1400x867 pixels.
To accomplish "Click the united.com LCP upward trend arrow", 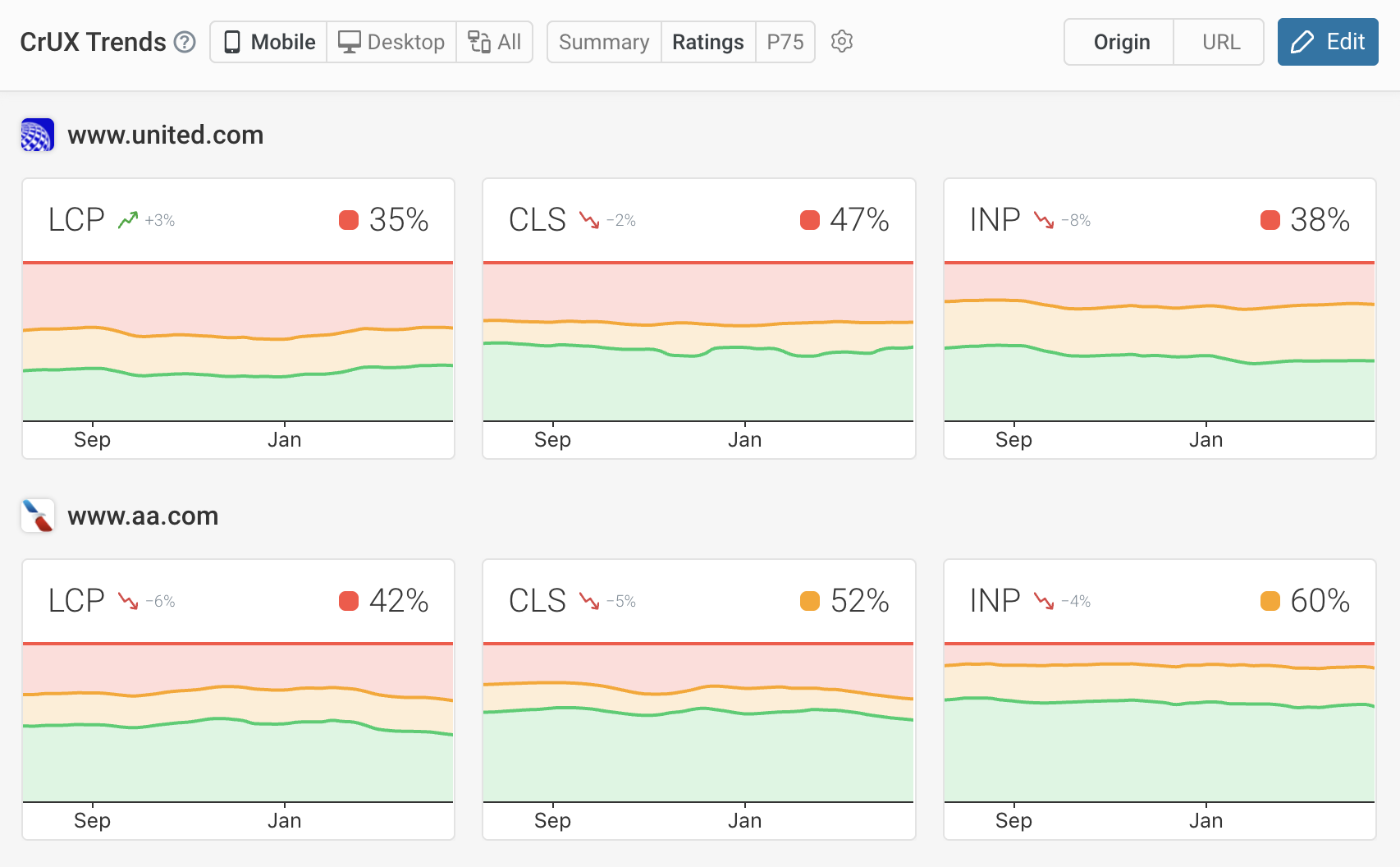I will 128,220.
